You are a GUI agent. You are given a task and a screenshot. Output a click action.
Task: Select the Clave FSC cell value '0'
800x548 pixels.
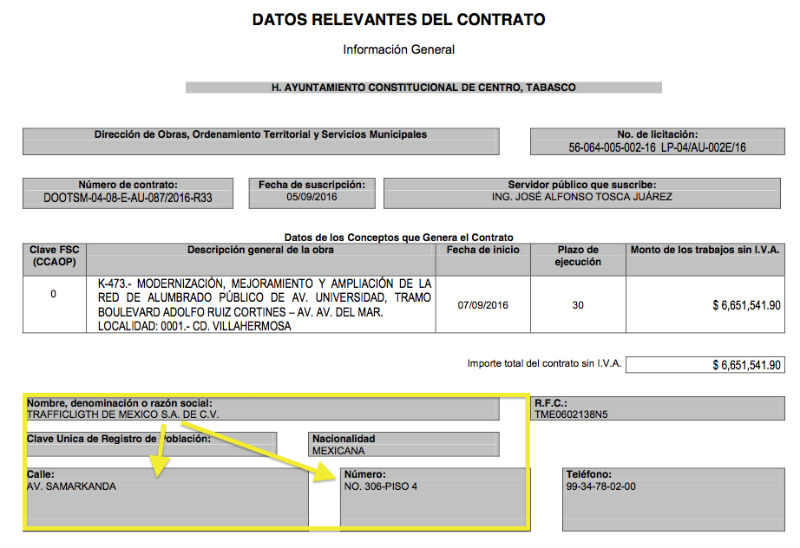[53, 294]
